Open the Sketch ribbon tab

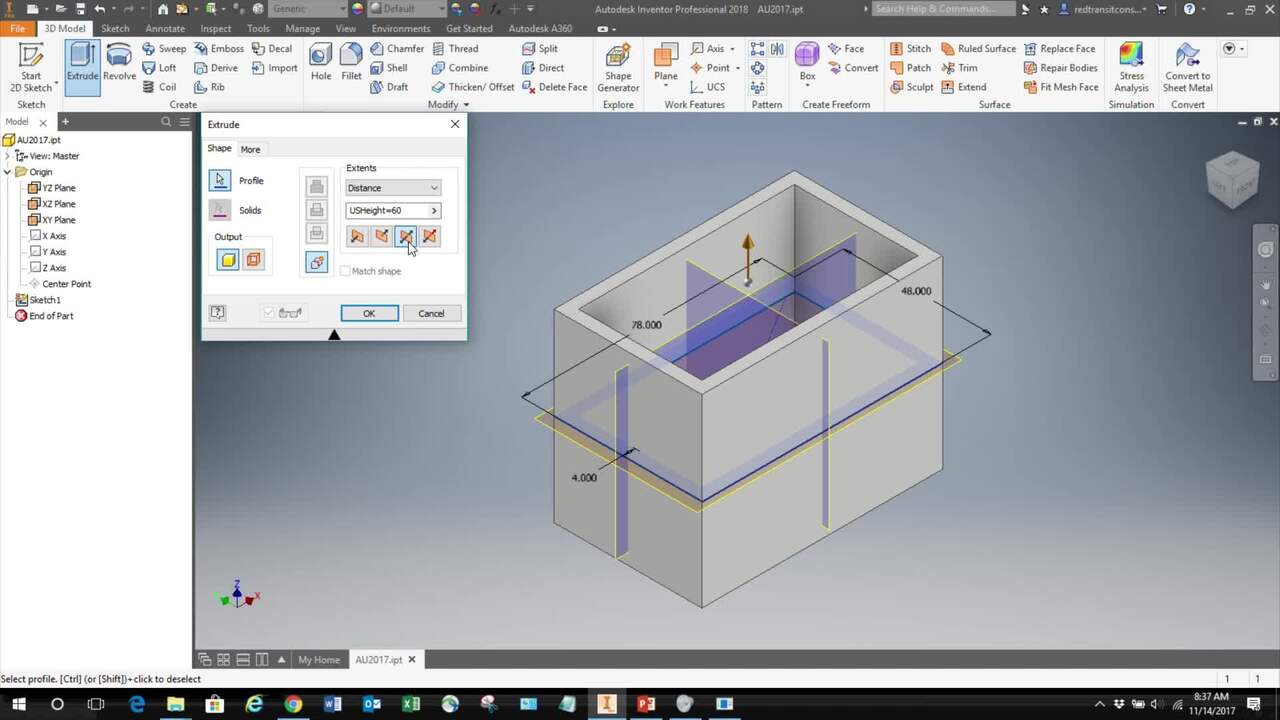(x=114, y=28)
